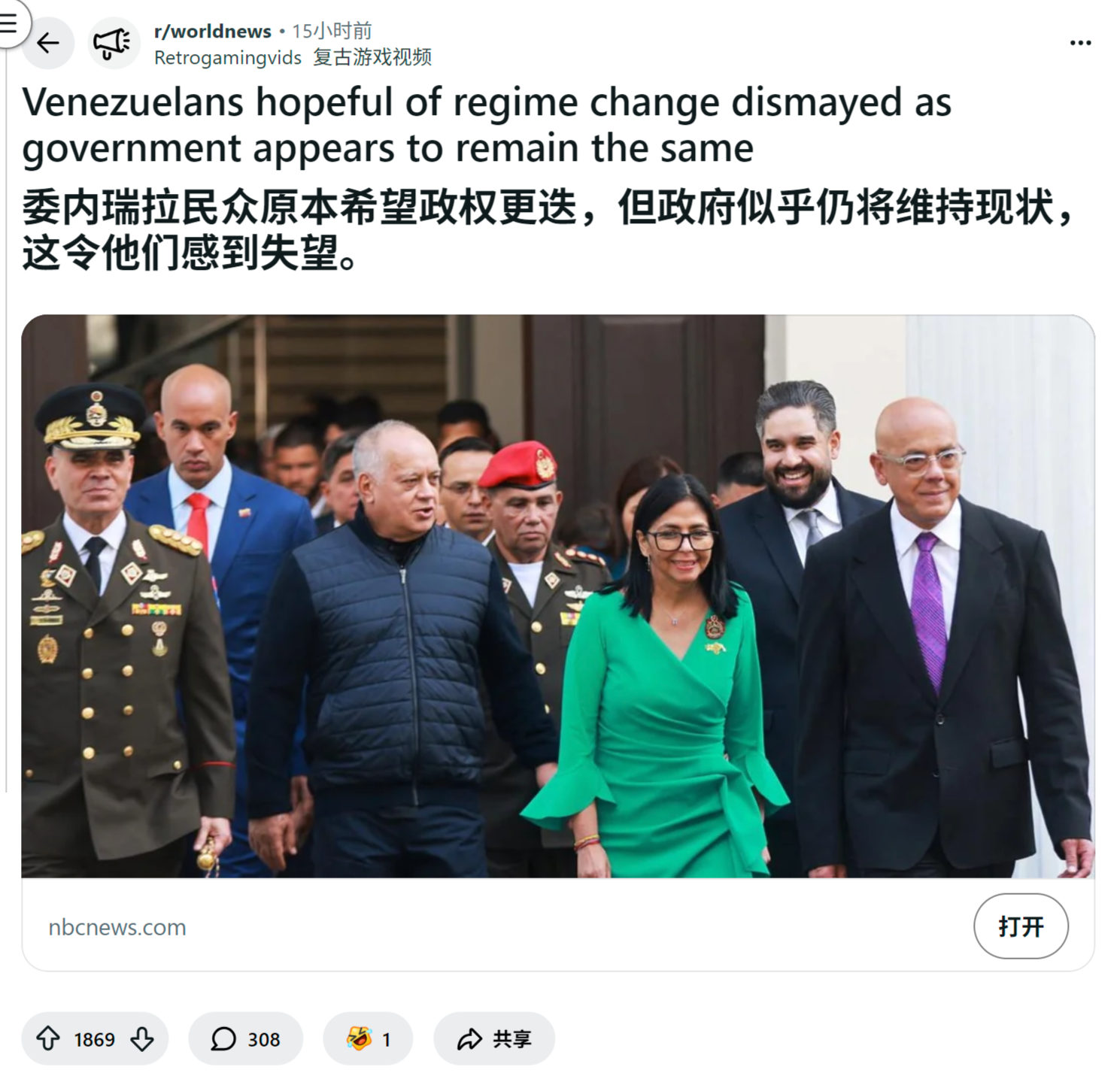1120x1082 pixels.
Task: Click the 打开 button to open article
Action: click(1021, 926)
